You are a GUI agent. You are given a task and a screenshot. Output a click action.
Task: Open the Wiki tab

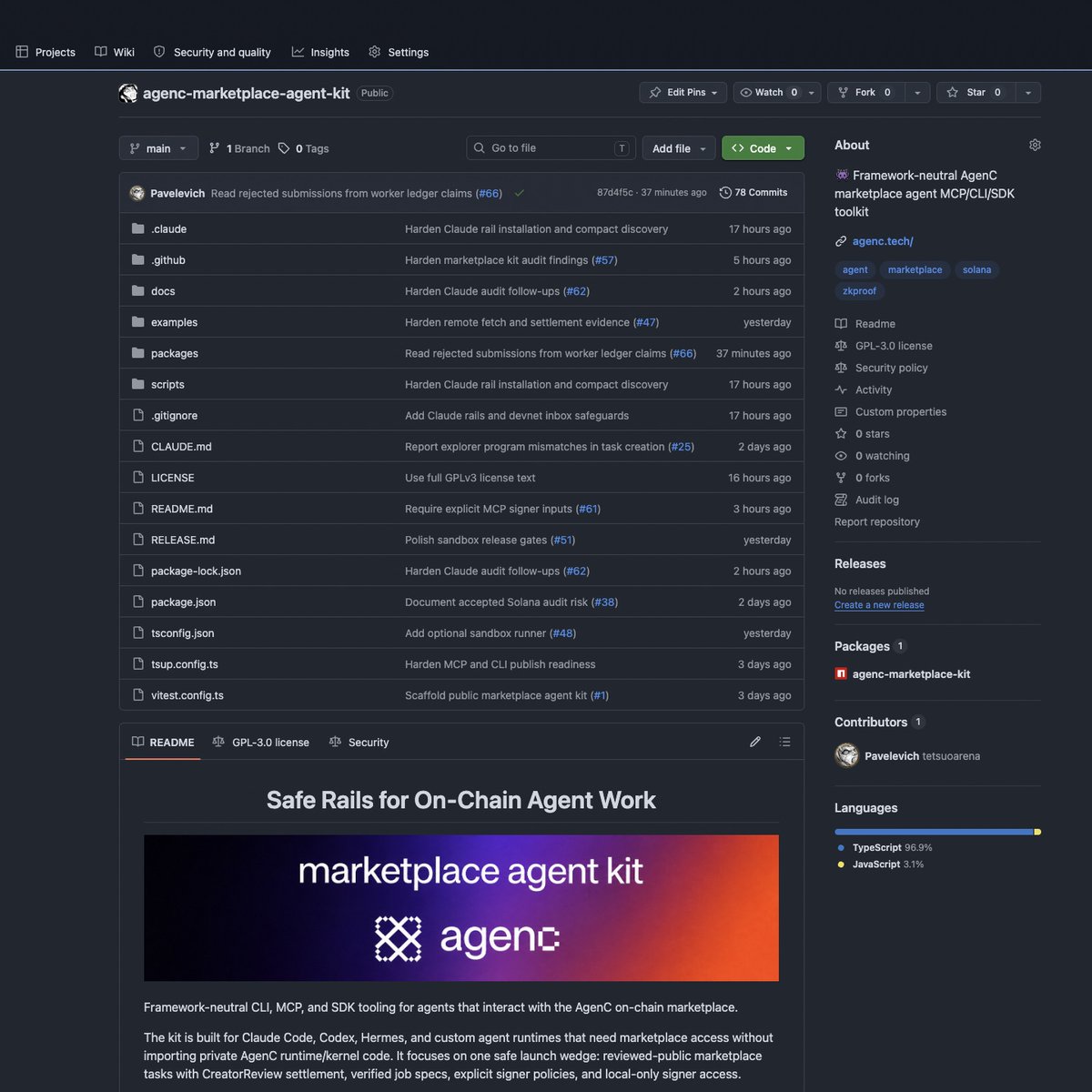115,52
